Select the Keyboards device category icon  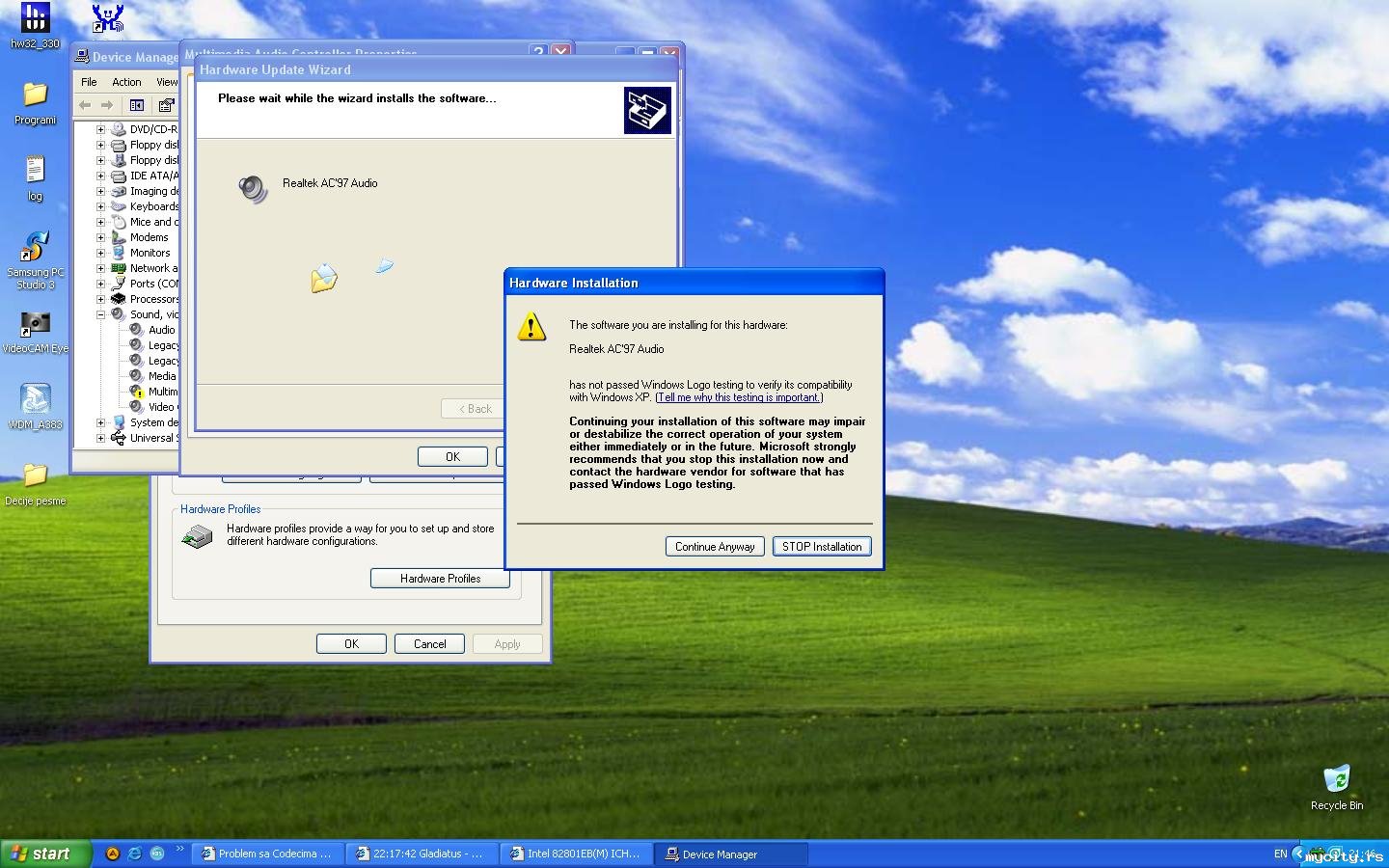(119, 206)
